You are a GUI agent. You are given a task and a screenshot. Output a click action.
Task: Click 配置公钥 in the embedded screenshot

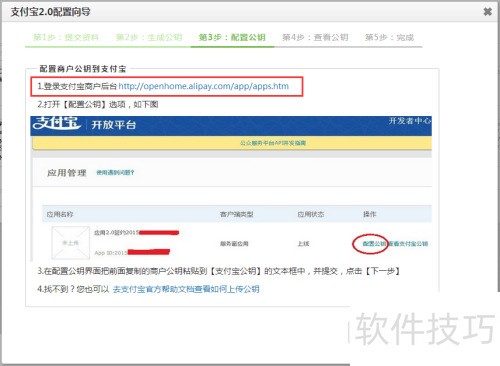[374, 244]
